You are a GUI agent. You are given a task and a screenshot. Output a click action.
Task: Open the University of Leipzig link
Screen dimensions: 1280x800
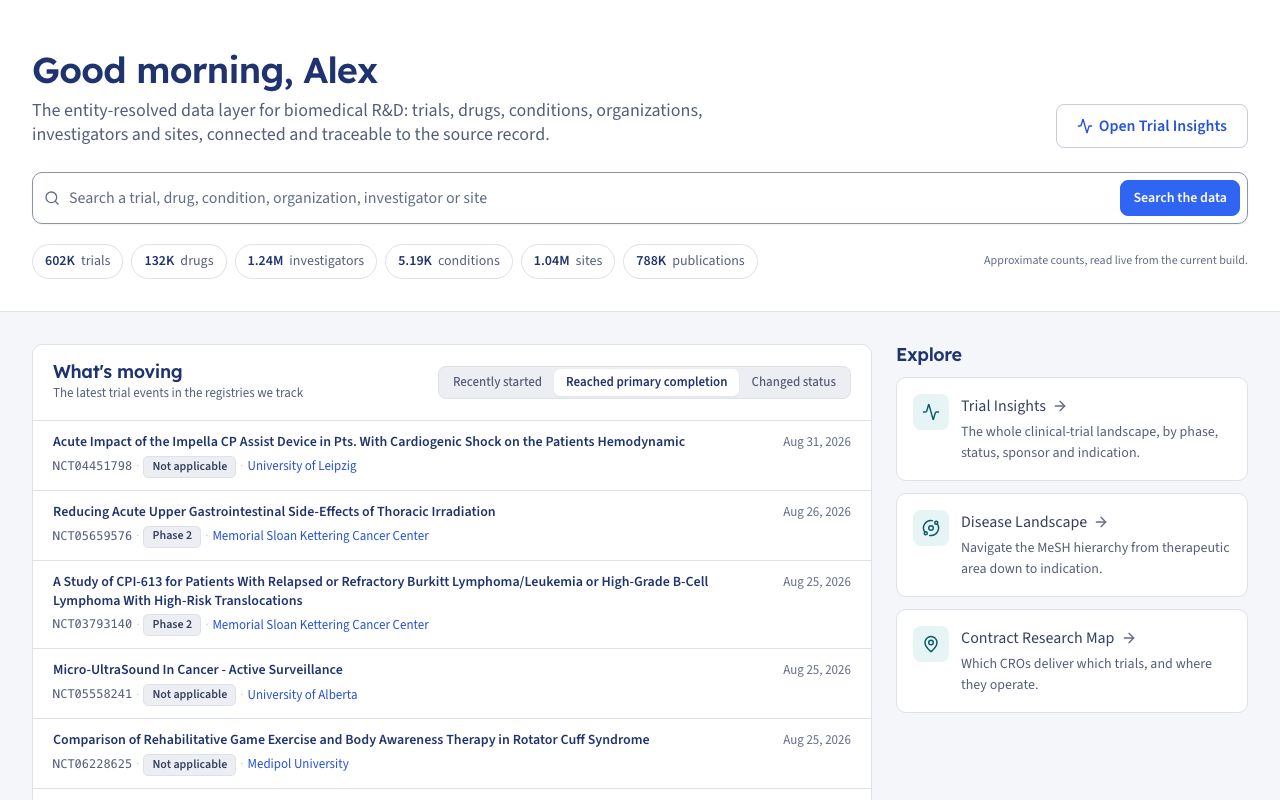click(x=302, y=466)
